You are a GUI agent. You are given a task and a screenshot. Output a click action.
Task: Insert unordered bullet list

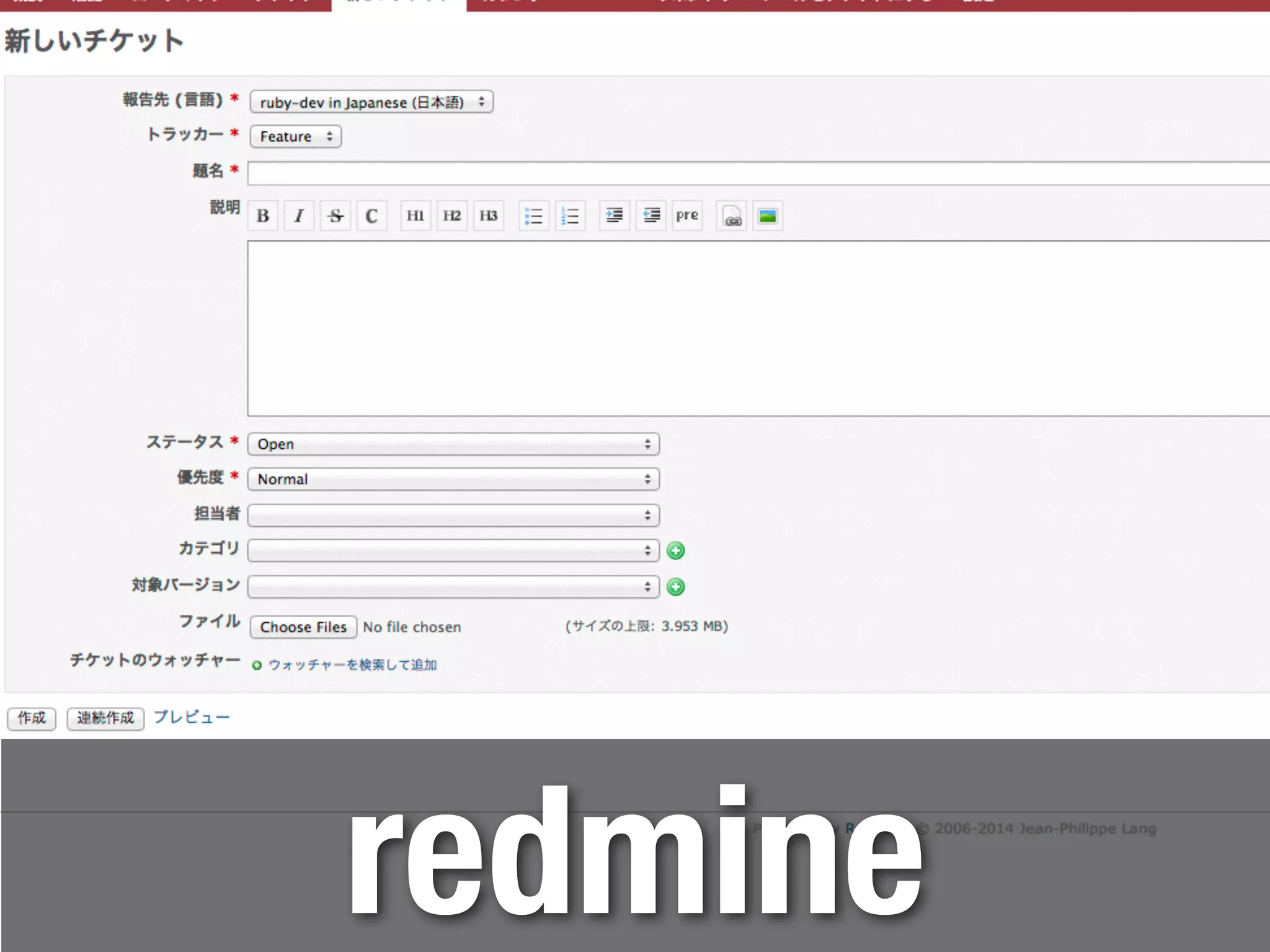point(534,216)
